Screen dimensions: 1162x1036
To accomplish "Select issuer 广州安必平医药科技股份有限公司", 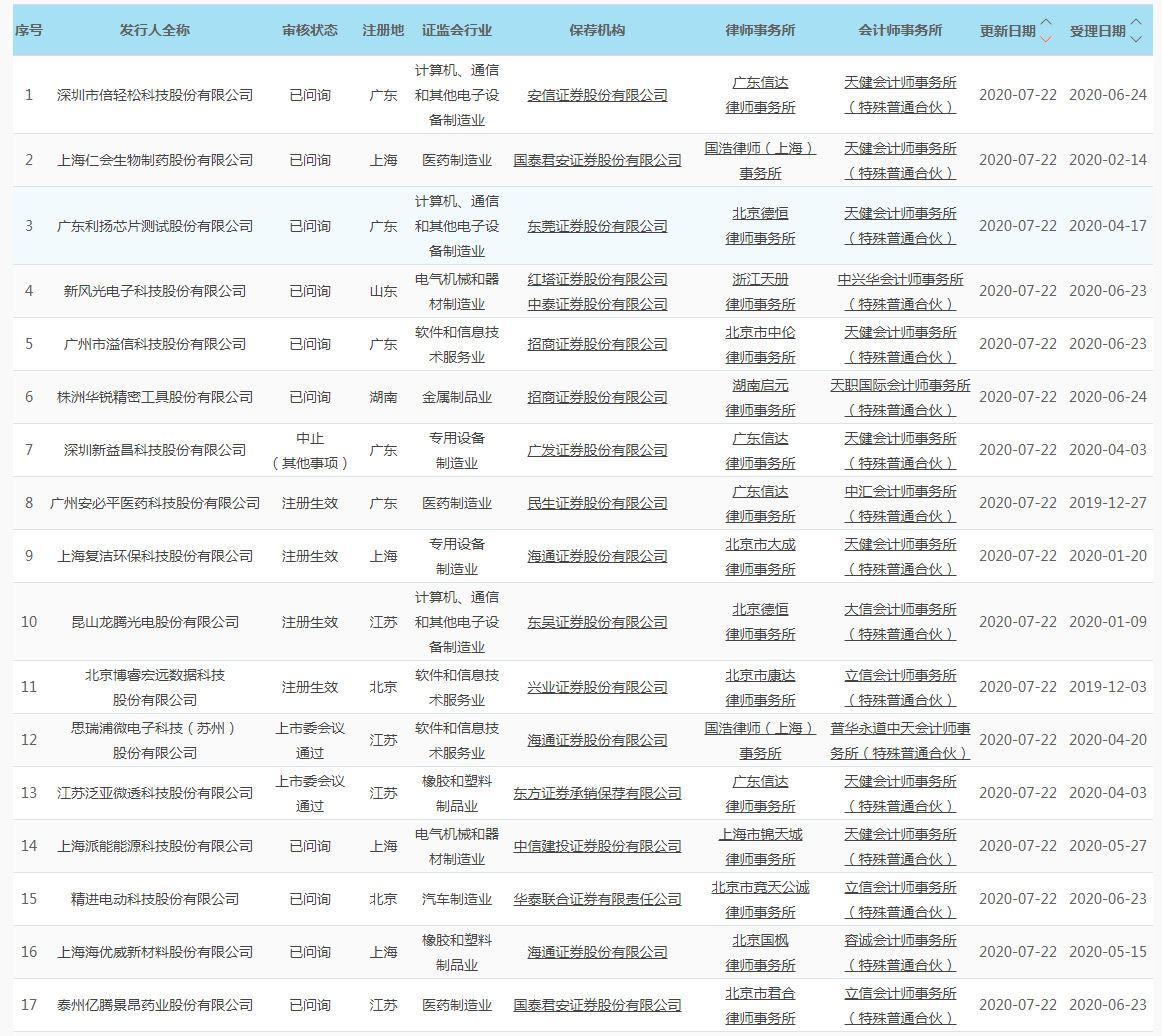I will (155, 503).
